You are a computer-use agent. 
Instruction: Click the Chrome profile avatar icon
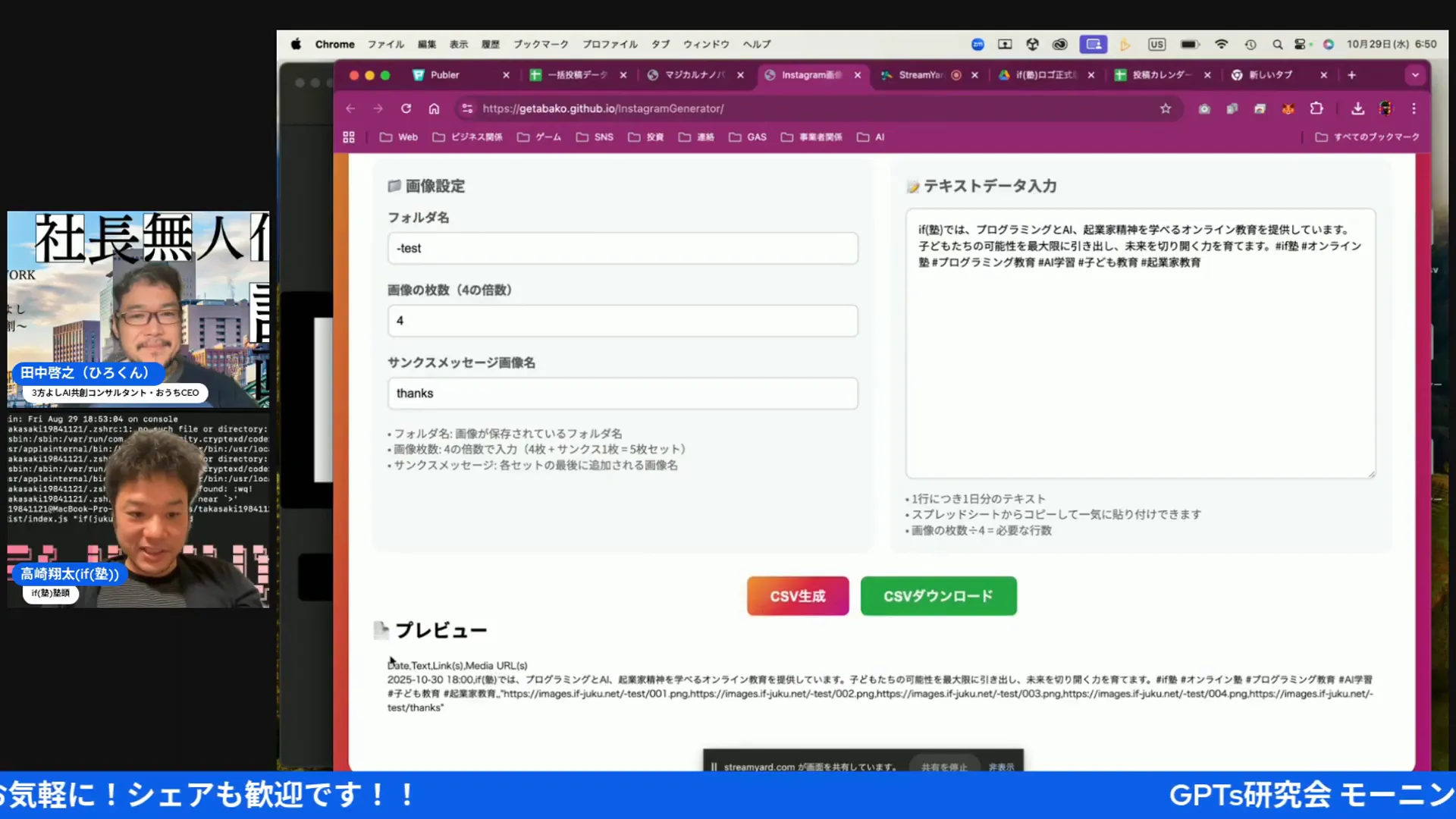tap(1385, 108)
